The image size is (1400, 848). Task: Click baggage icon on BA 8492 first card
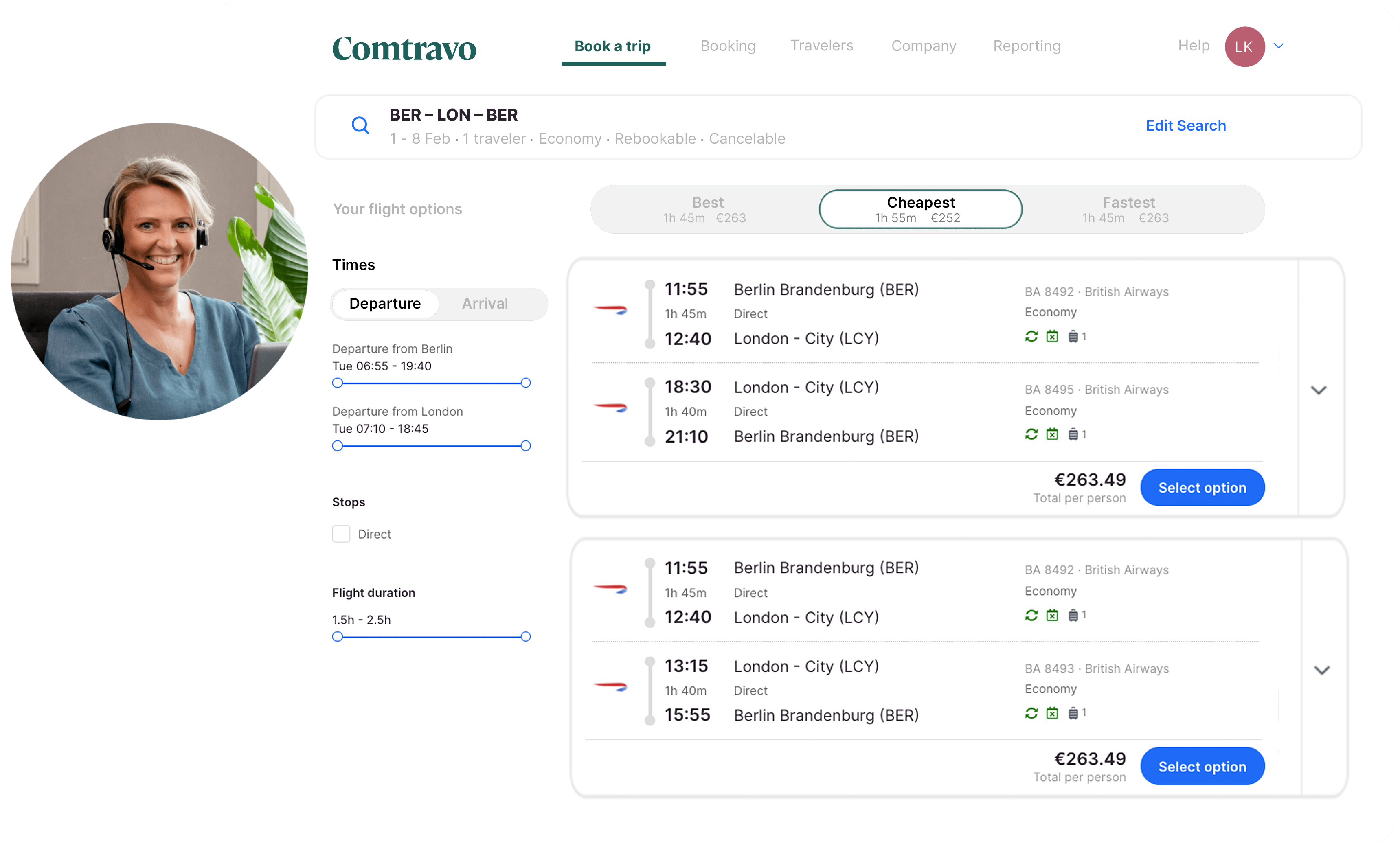pyautogui.click(x=1073, y=337)
